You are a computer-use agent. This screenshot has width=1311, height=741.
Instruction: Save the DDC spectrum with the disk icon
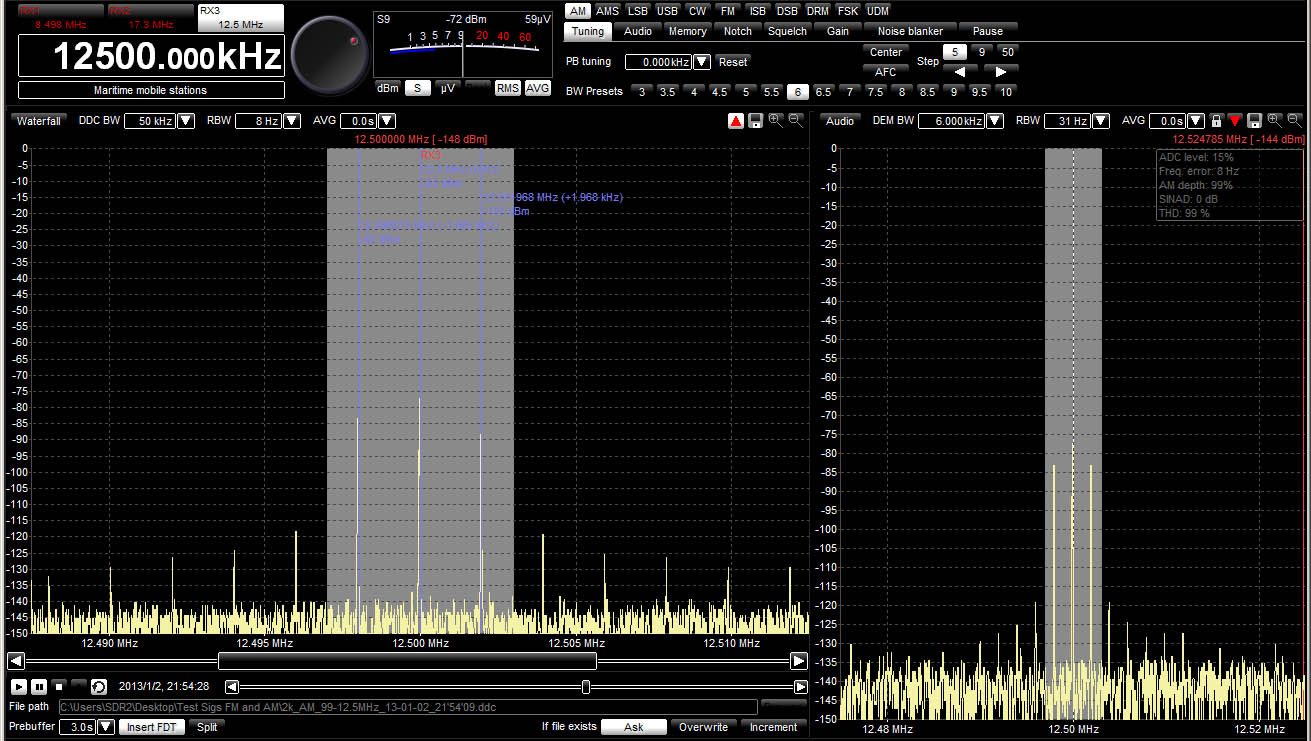click(756, 121)
